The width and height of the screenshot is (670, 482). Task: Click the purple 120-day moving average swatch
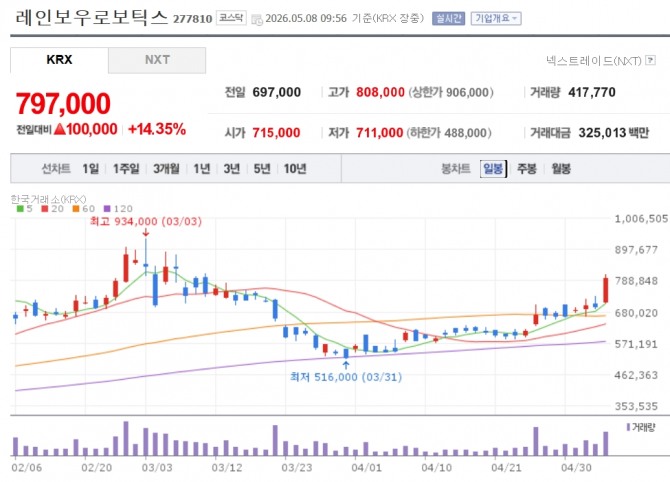point(107,209)
